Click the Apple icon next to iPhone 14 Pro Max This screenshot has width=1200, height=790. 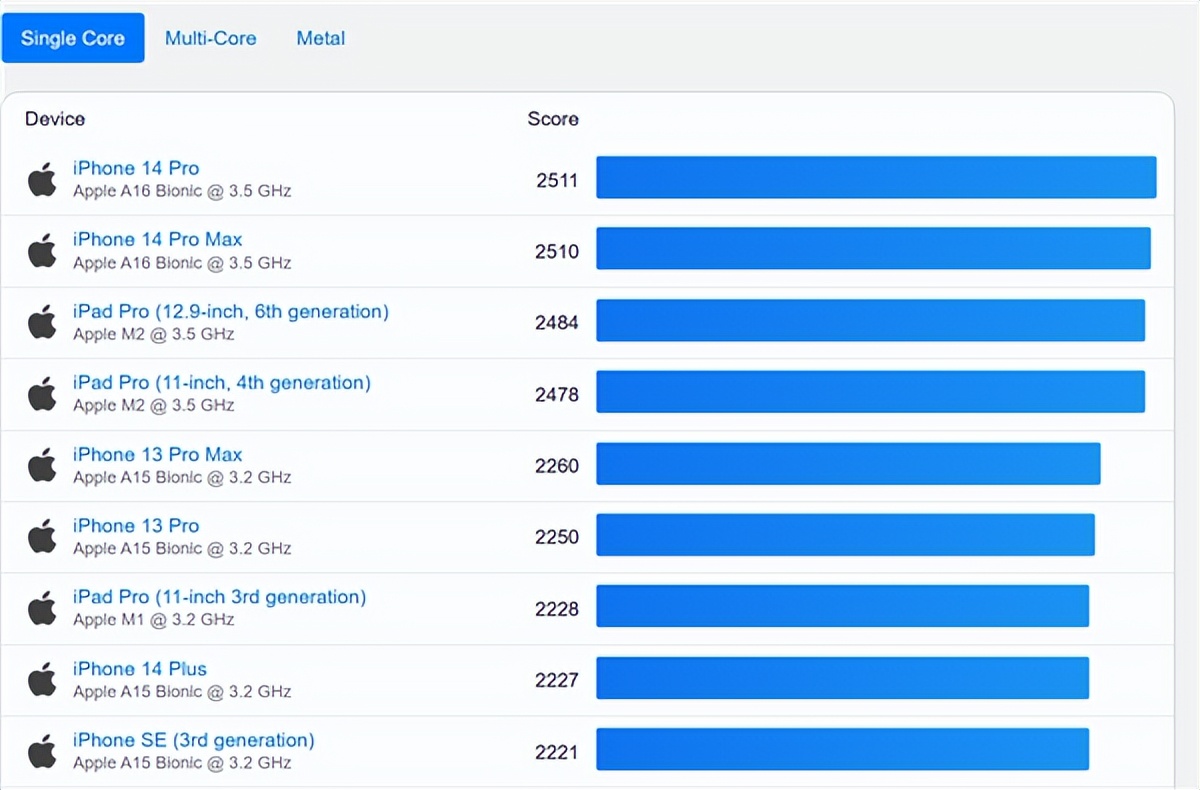41,250
